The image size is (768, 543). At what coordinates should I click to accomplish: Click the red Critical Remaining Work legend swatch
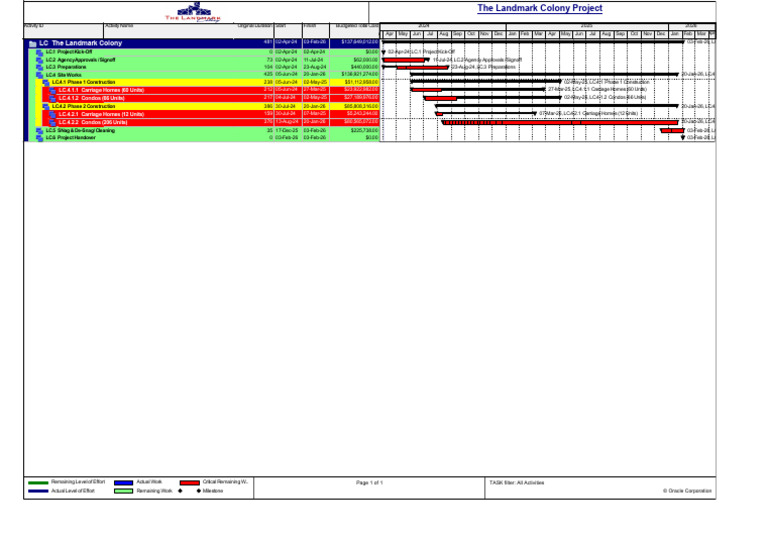tap(190, 483)
